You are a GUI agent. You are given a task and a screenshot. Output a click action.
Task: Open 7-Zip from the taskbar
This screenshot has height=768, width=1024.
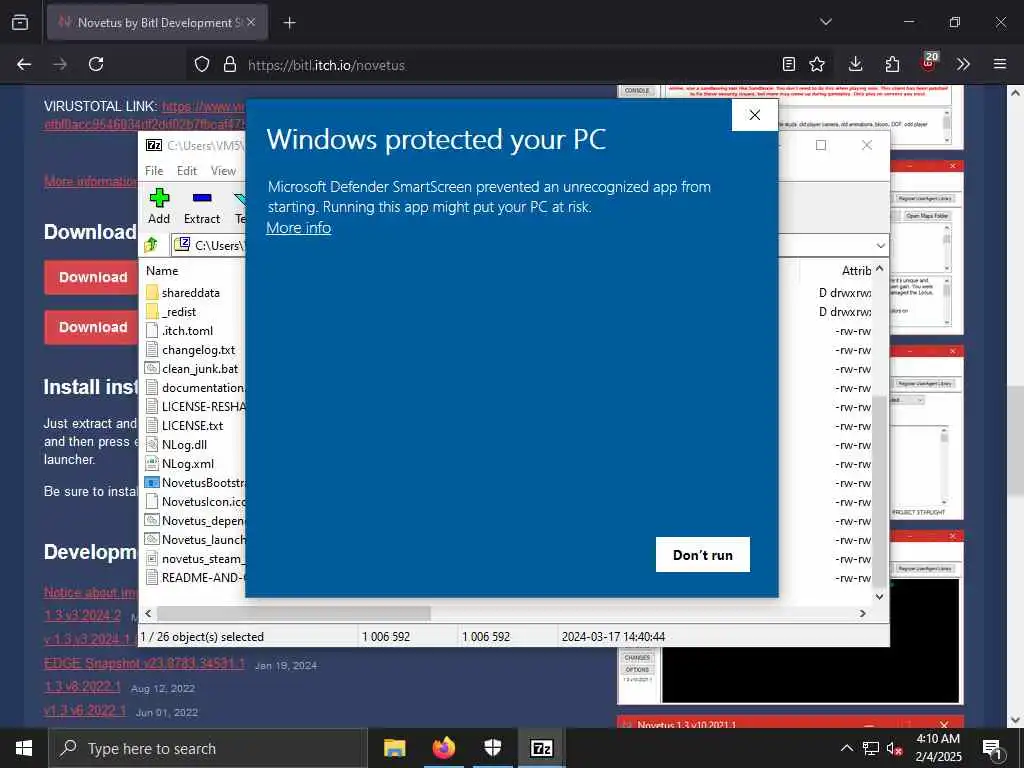pos(541,748)
